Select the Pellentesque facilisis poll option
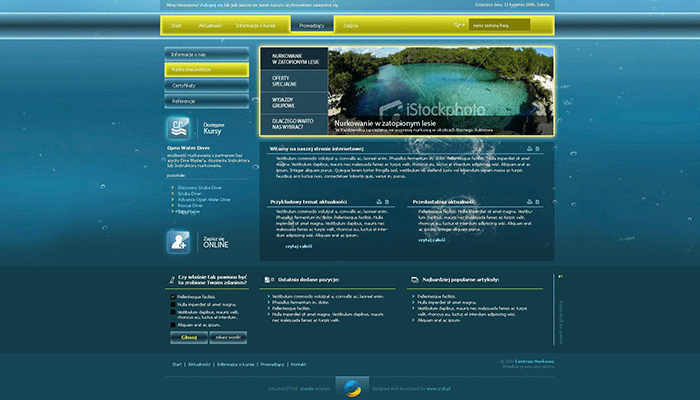Screen dimensions: 700x400 (x=170, y=297)
